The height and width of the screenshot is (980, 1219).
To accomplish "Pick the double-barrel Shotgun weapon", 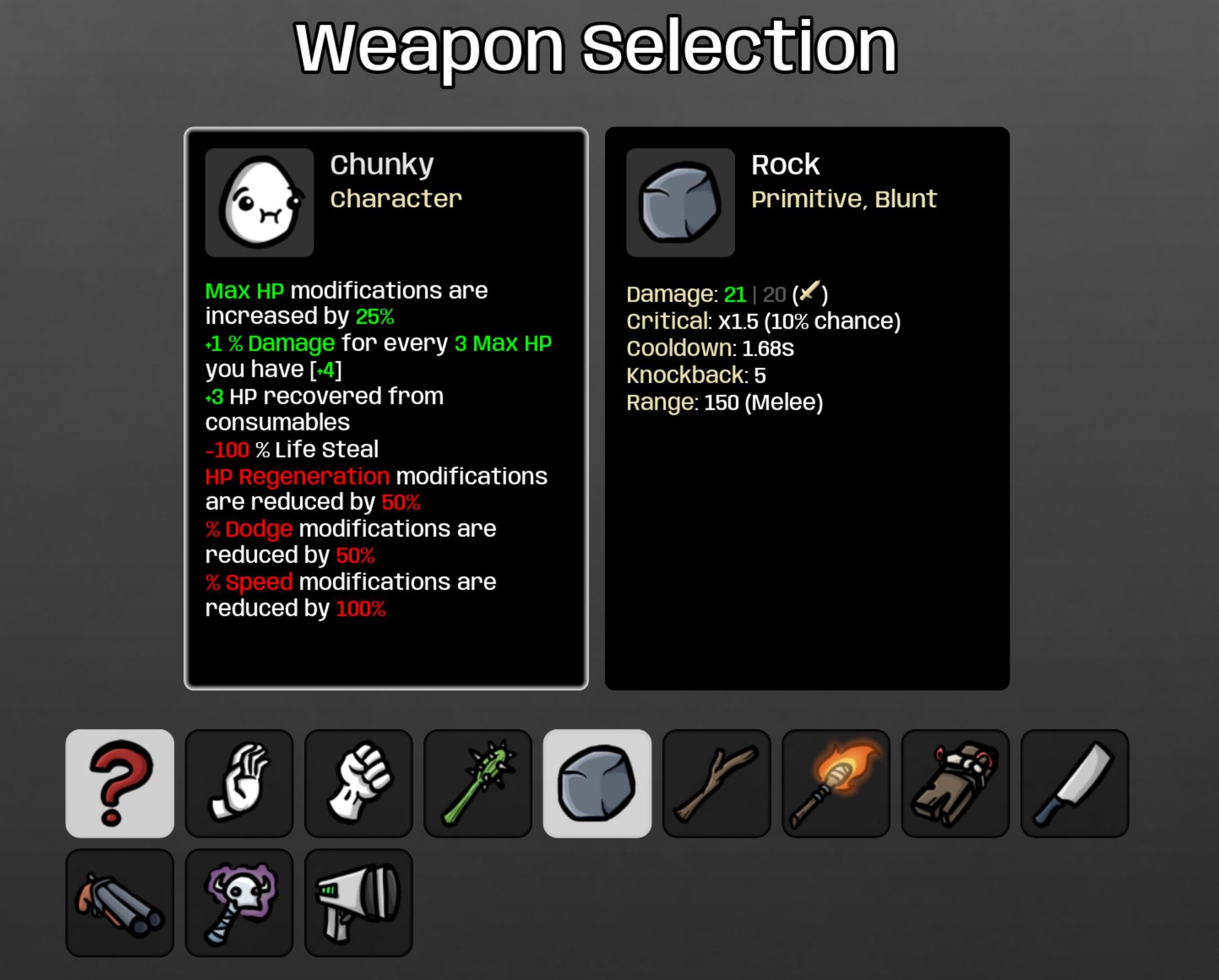I will click(119, 903).
